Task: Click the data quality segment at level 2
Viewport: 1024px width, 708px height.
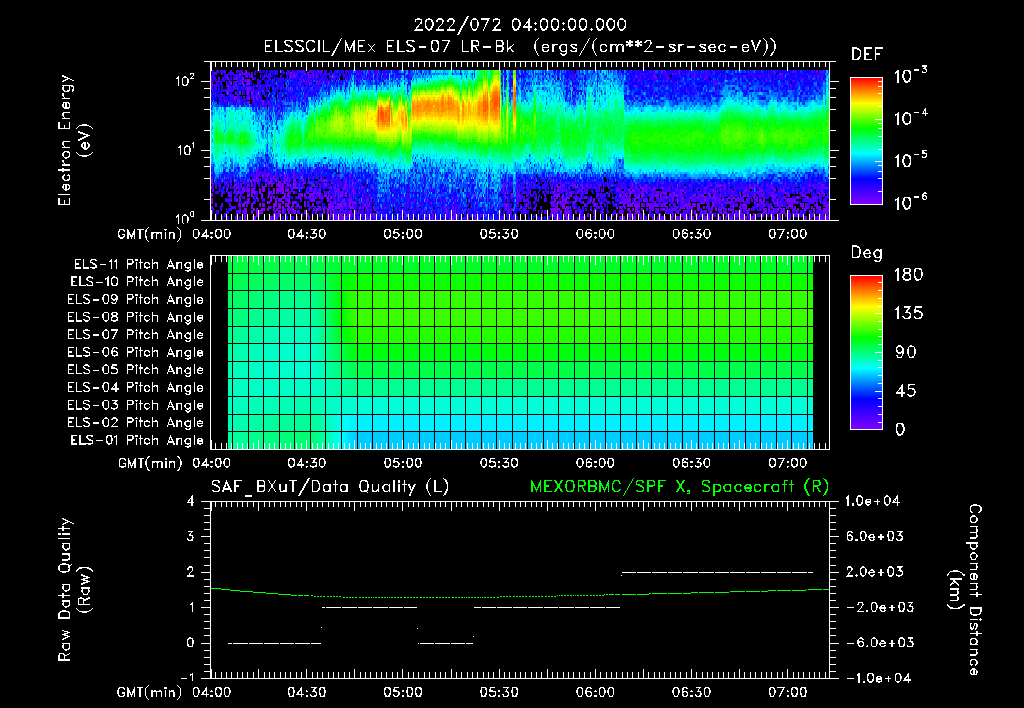Action: point(717,572)
